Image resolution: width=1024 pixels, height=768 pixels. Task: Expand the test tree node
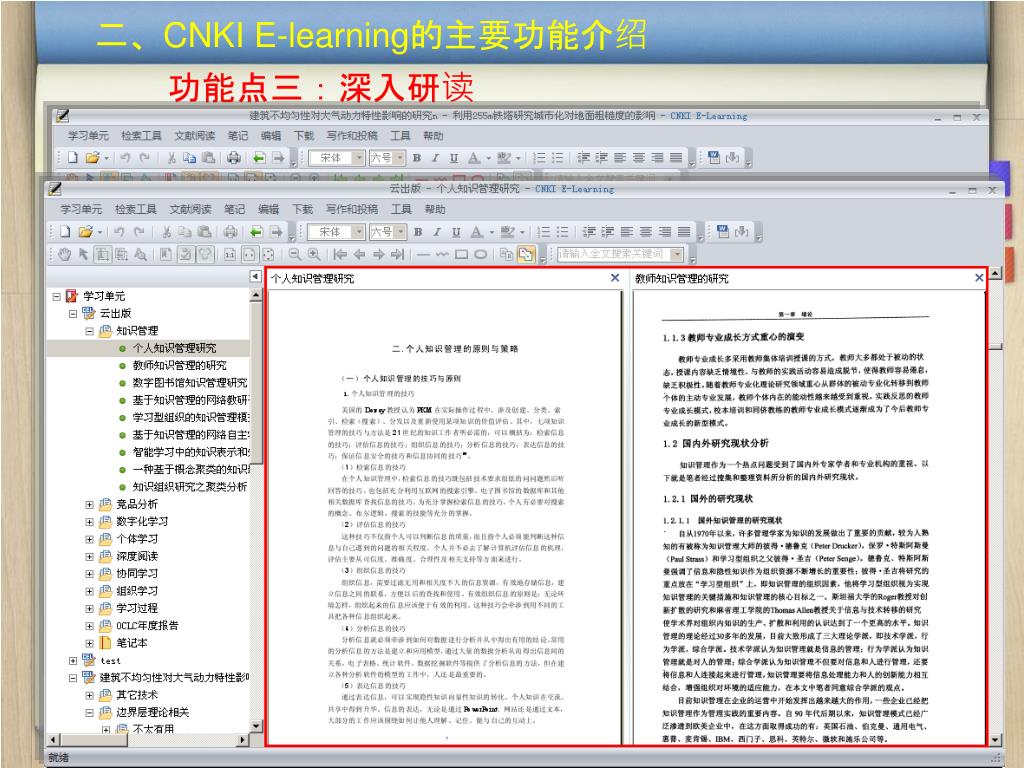tap(73, 661)
